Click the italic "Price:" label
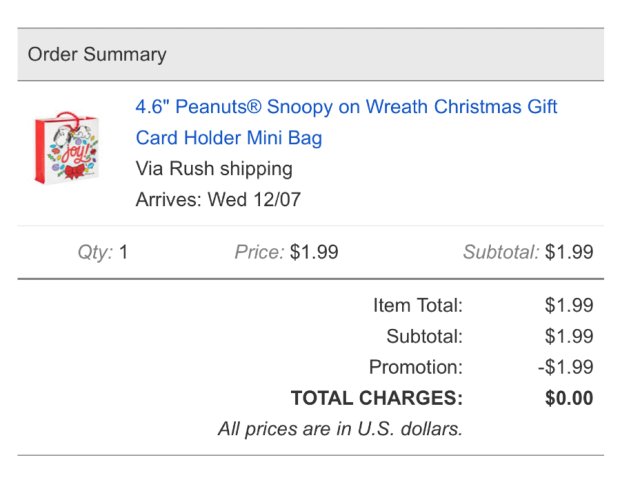 coord(260,252)
